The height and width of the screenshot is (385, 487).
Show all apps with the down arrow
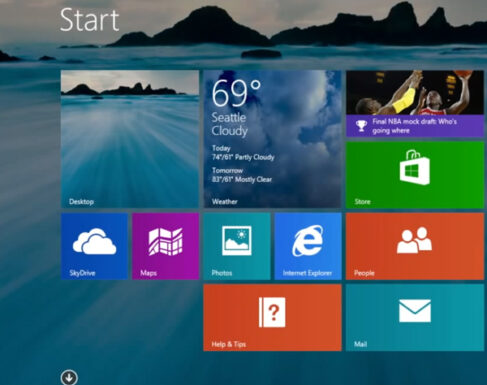69,378
